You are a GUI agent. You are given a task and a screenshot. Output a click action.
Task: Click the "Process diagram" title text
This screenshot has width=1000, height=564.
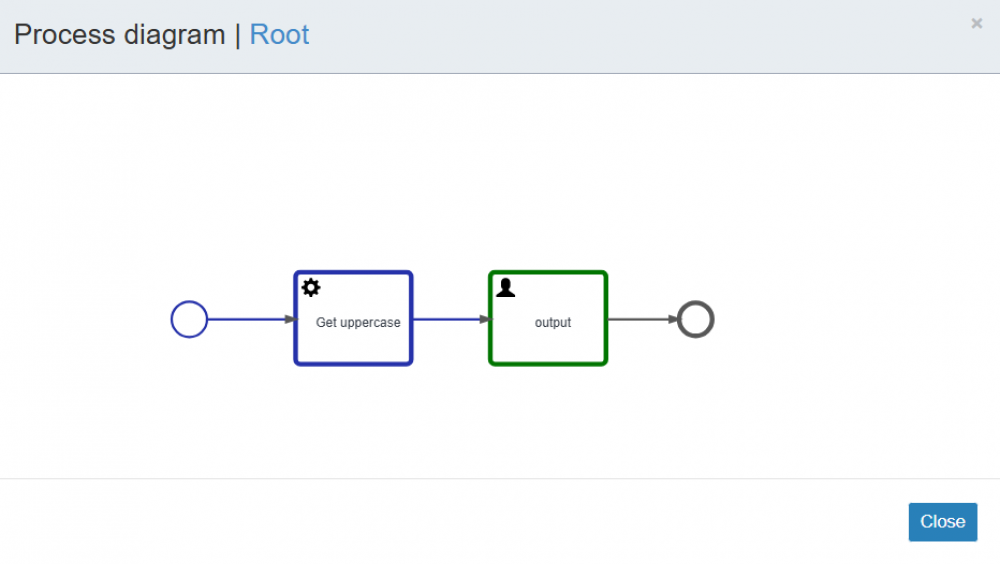(x=119, y=35)
